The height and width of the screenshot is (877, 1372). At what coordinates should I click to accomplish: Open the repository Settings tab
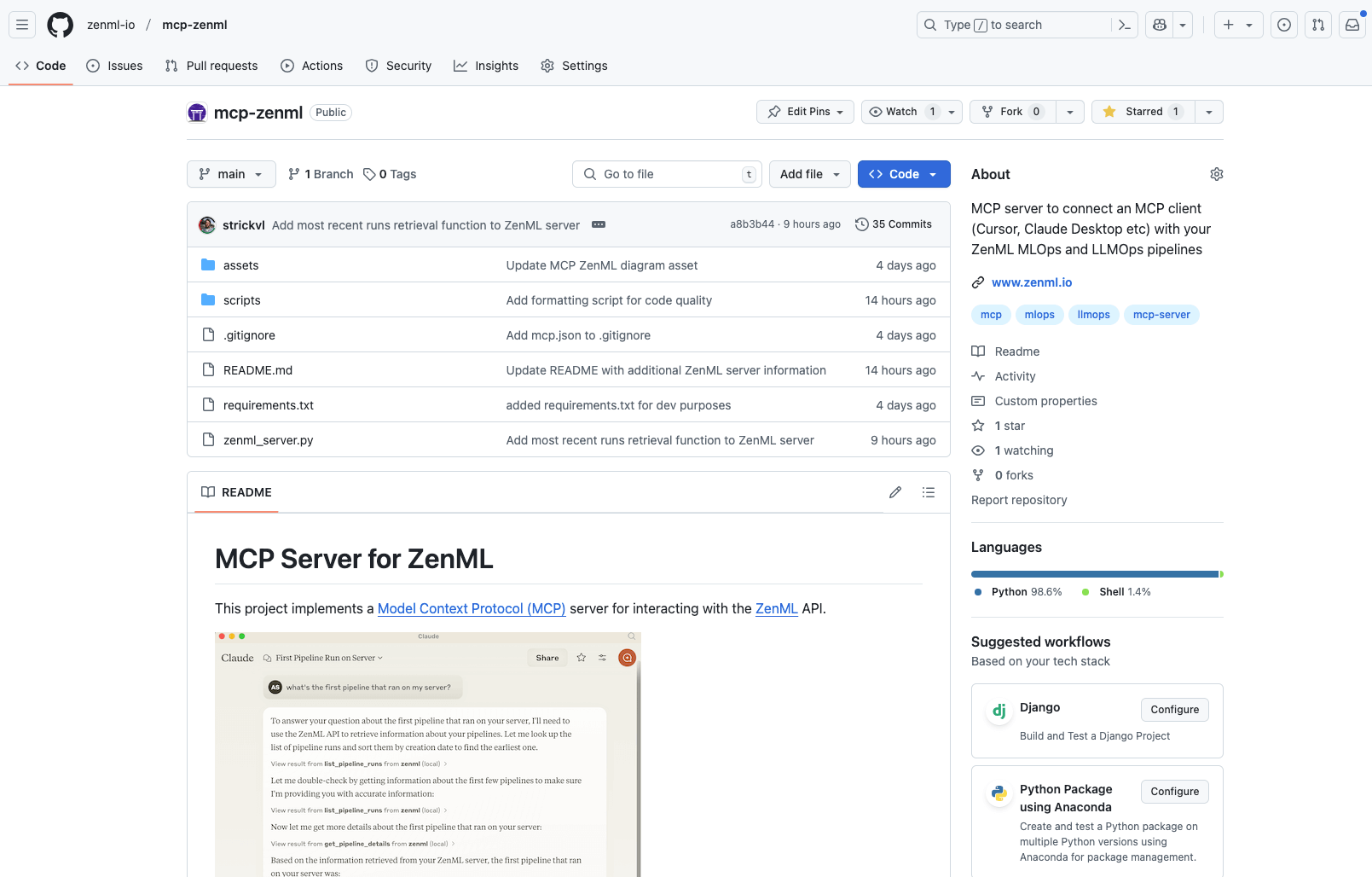pyautogui.click(x=574, y=66)
